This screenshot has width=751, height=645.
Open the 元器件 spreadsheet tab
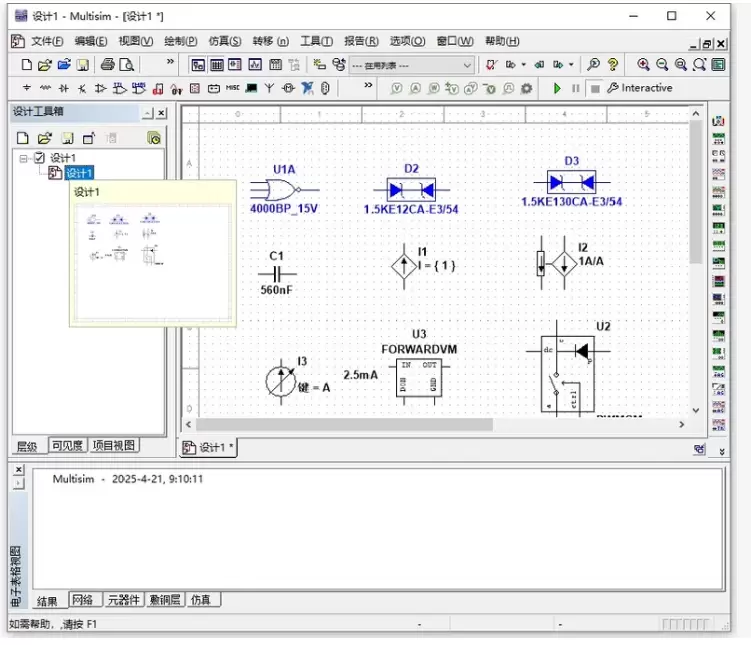coord(123,600)
